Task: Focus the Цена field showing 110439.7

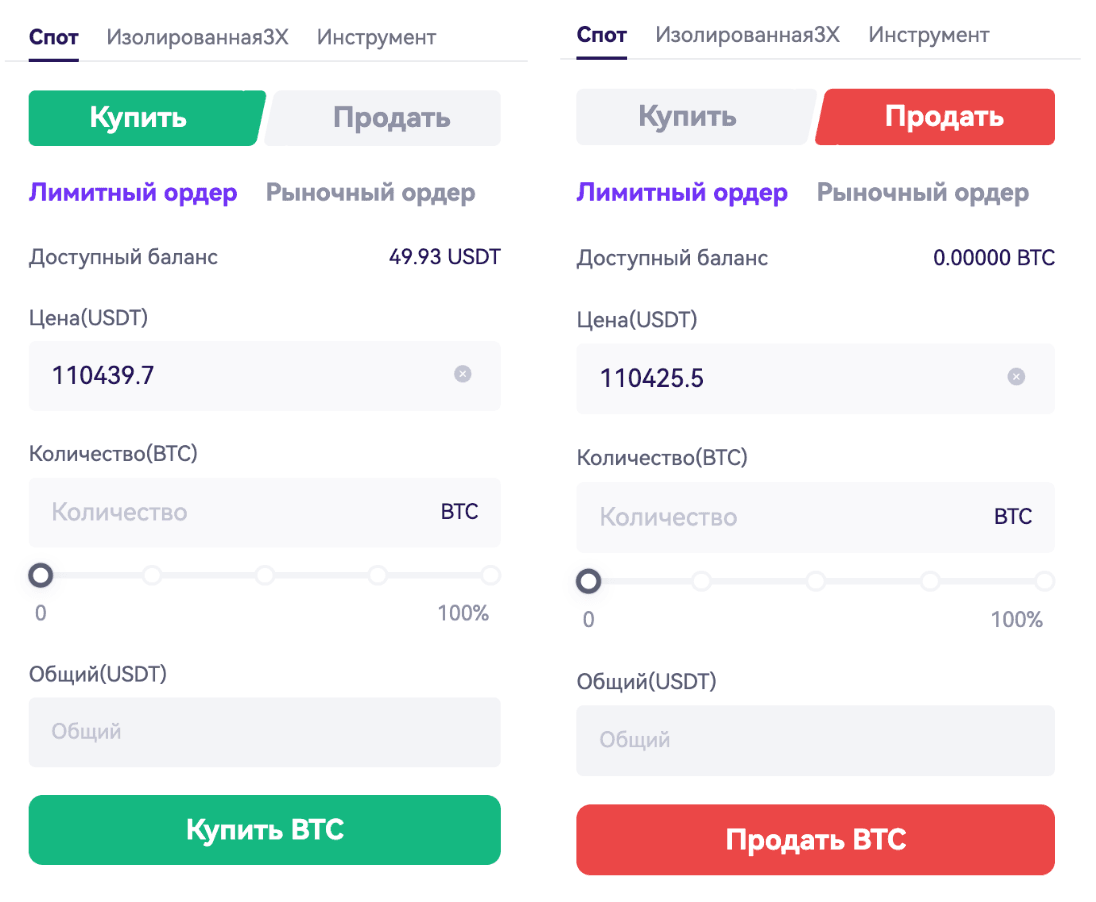Action: (264, 375)
